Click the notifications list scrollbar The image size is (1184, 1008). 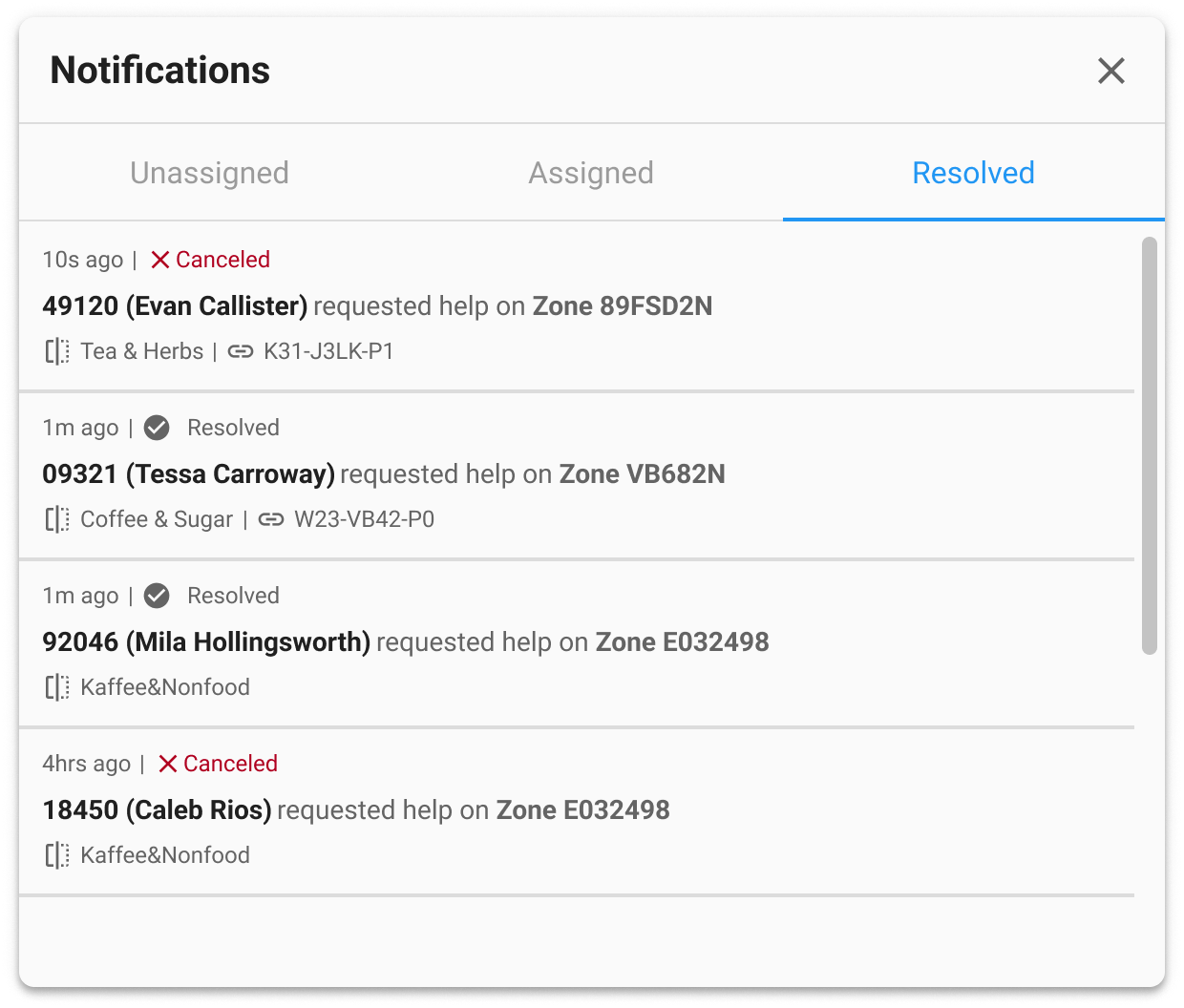point(1150,445)
